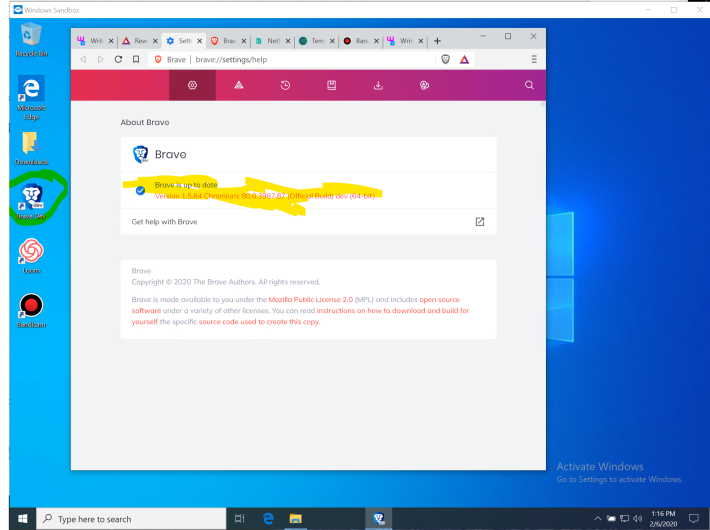Open History clock icon in pink toolbar
The image size is (710, 530).
[285, 85]
